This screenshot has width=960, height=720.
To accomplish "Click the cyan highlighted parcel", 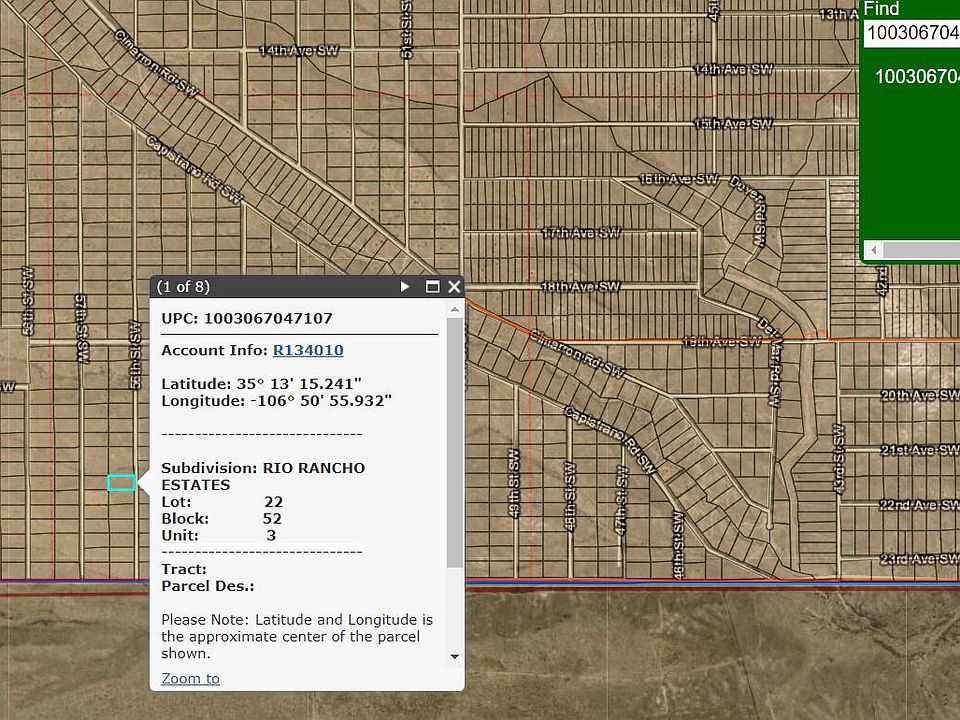I will [121, 483].
